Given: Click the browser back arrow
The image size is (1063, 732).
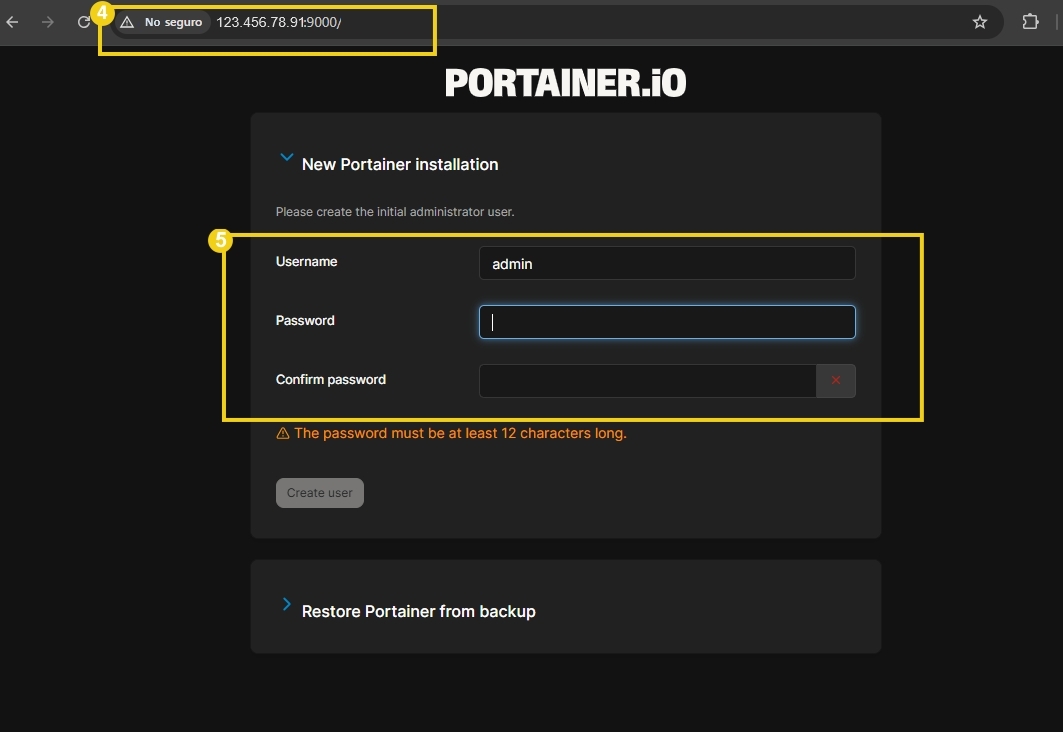Looking at the screenshot, I should (11, 21).
